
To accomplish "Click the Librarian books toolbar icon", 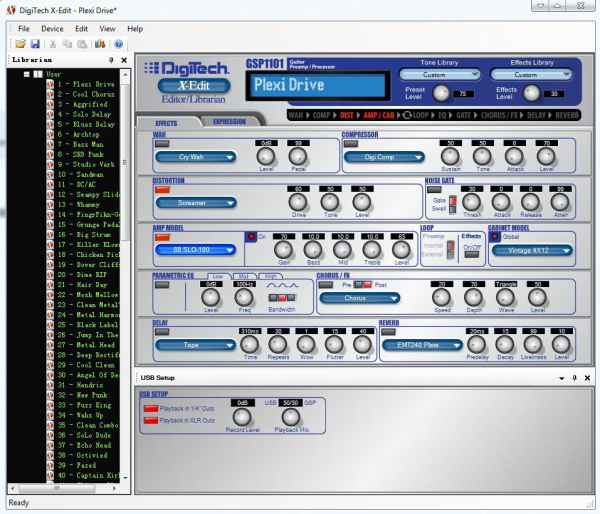I will [x=100, y=44].
